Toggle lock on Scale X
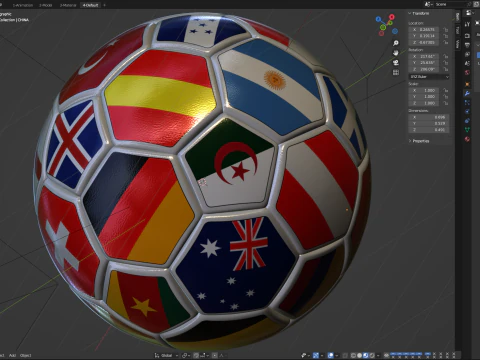This screenshot has height=360, width=480. click(x=446, y=90)
